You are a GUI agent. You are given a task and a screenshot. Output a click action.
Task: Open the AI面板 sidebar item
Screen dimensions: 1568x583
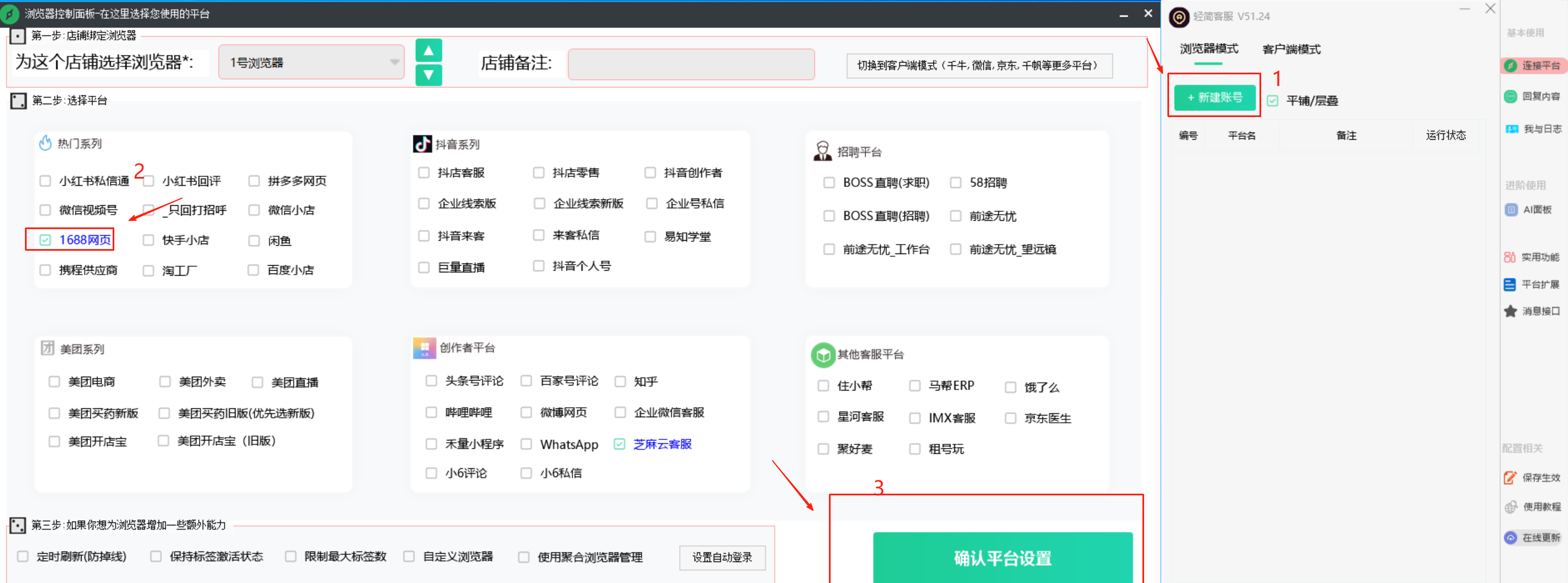pos(1528,209)
